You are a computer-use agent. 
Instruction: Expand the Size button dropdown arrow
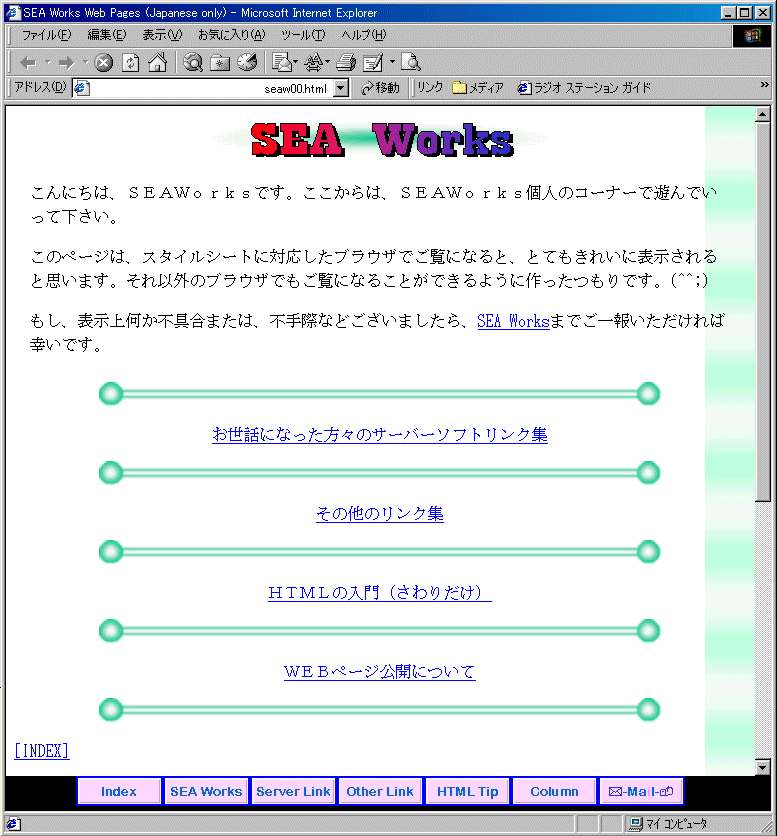pos(327,63)
